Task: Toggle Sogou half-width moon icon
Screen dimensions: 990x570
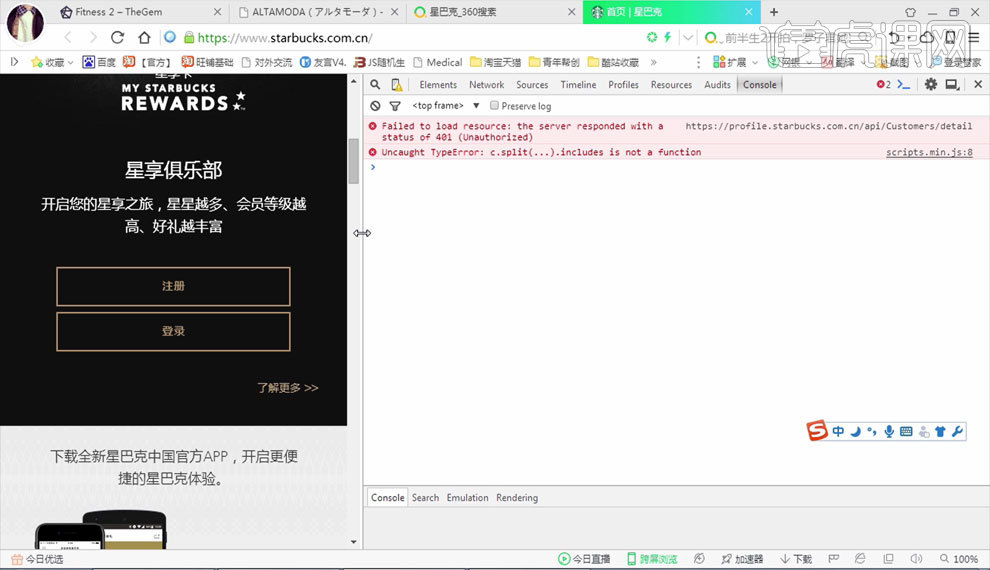Action: (856, 431)
